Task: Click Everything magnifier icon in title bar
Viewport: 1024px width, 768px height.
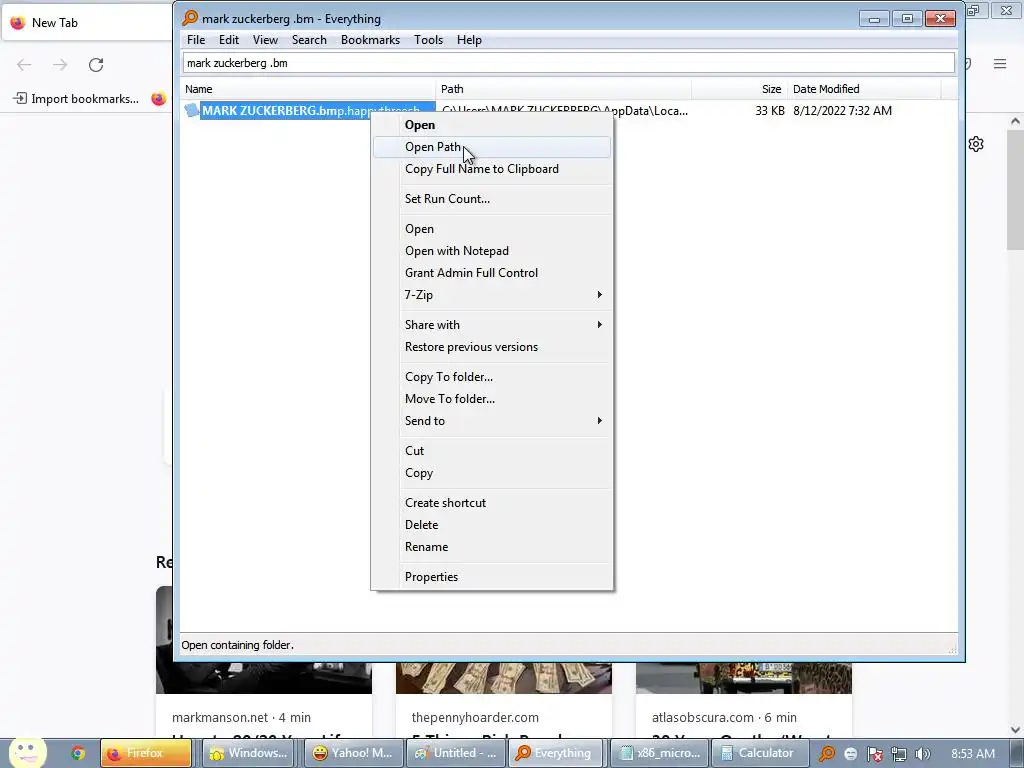Action: [x=190, y=18]
